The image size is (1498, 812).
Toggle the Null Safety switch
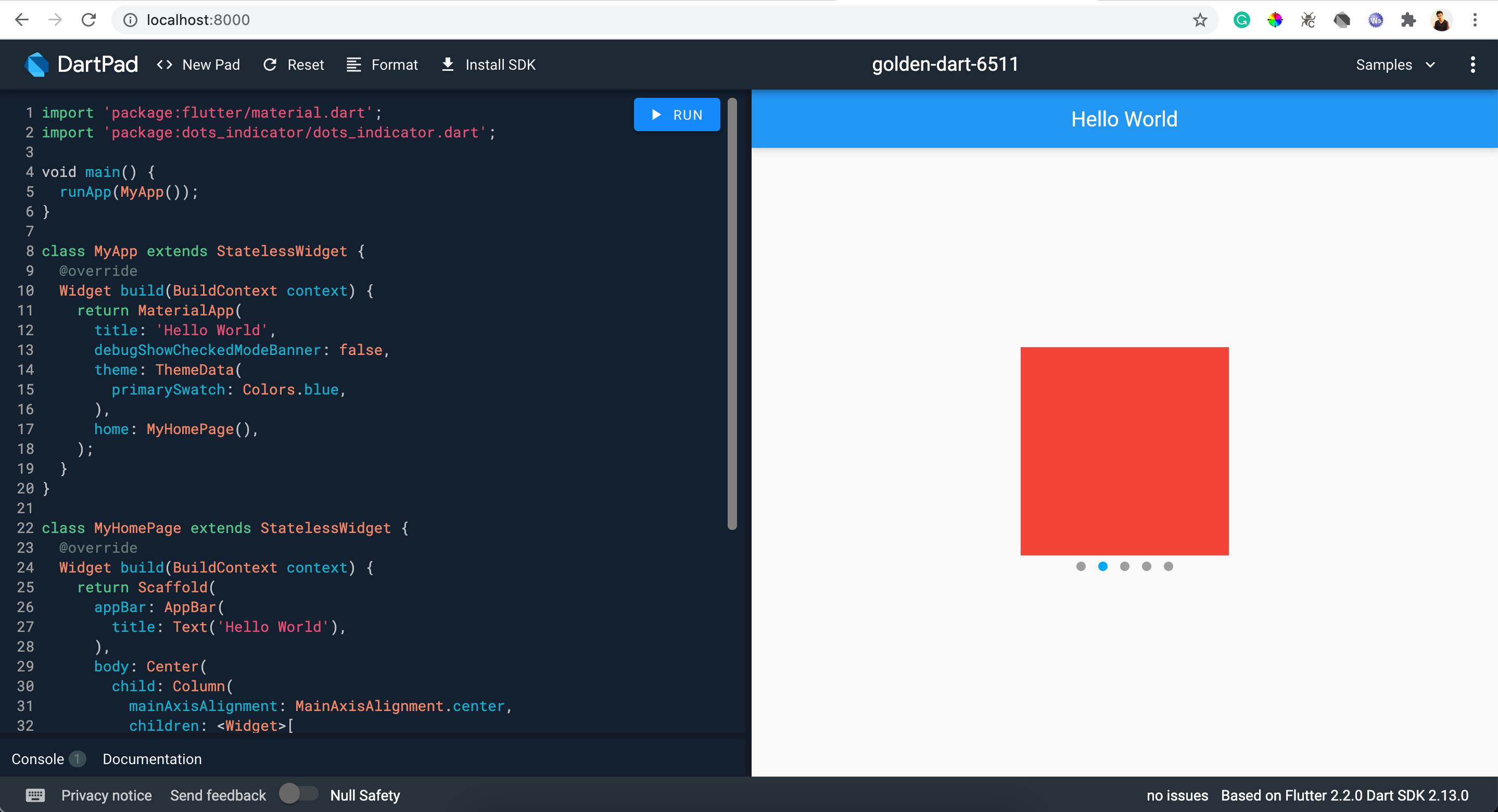298,794
